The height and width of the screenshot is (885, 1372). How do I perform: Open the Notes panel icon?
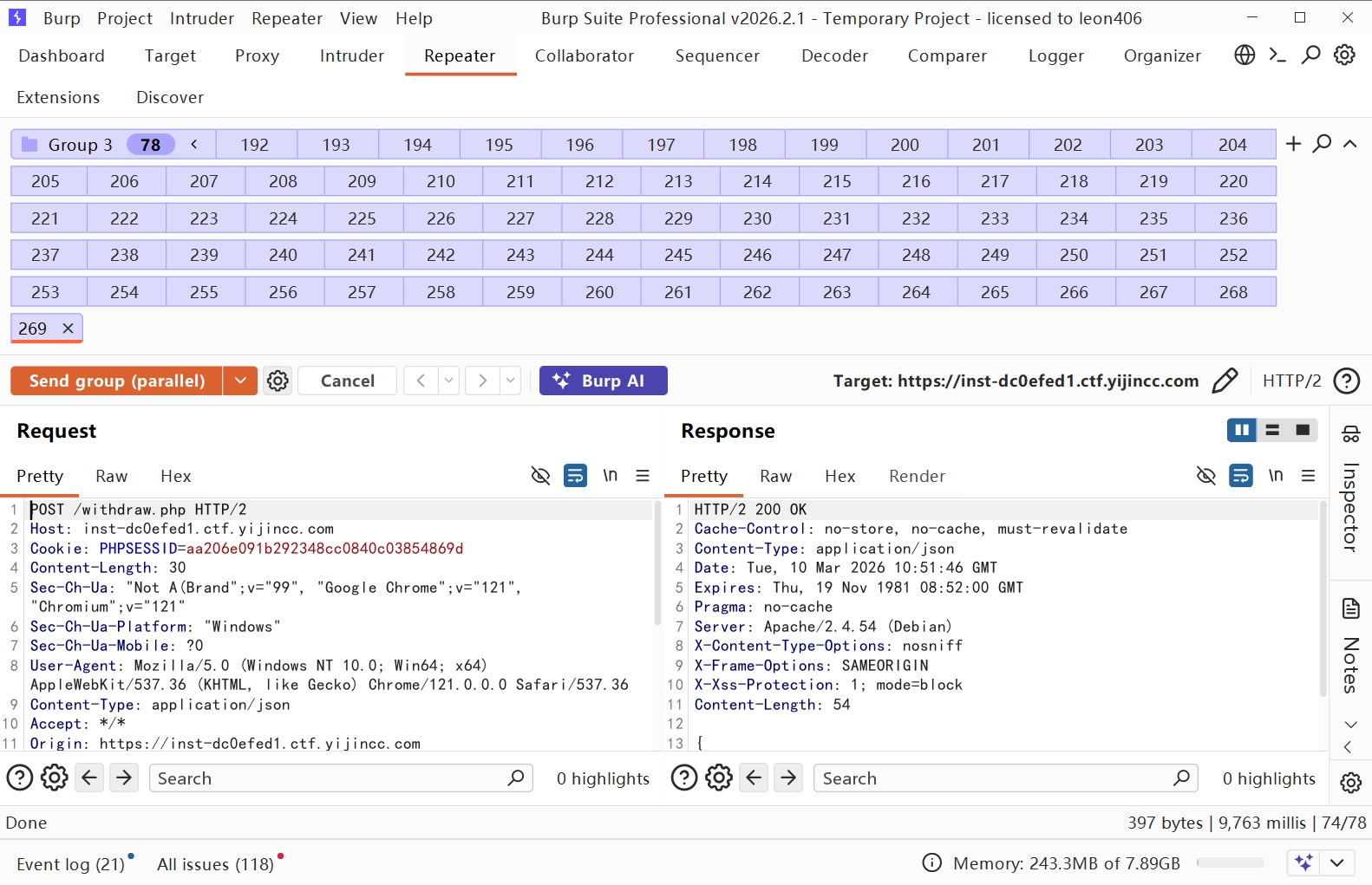point(1350,608)
